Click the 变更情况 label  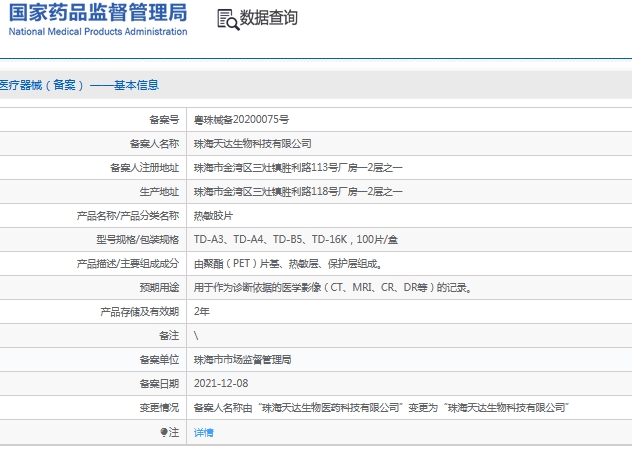tap(159, 407)
